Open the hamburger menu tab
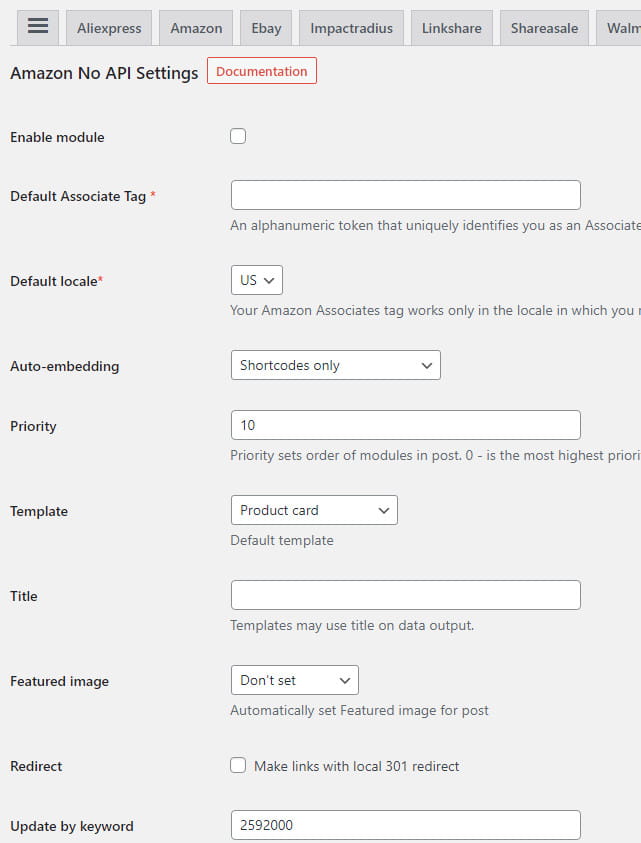This screenshot has height=843, width=641. (38, 27)
